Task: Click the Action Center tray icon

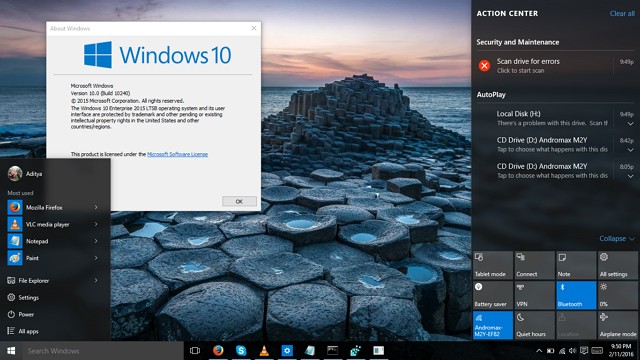Action: click(584, 351)
